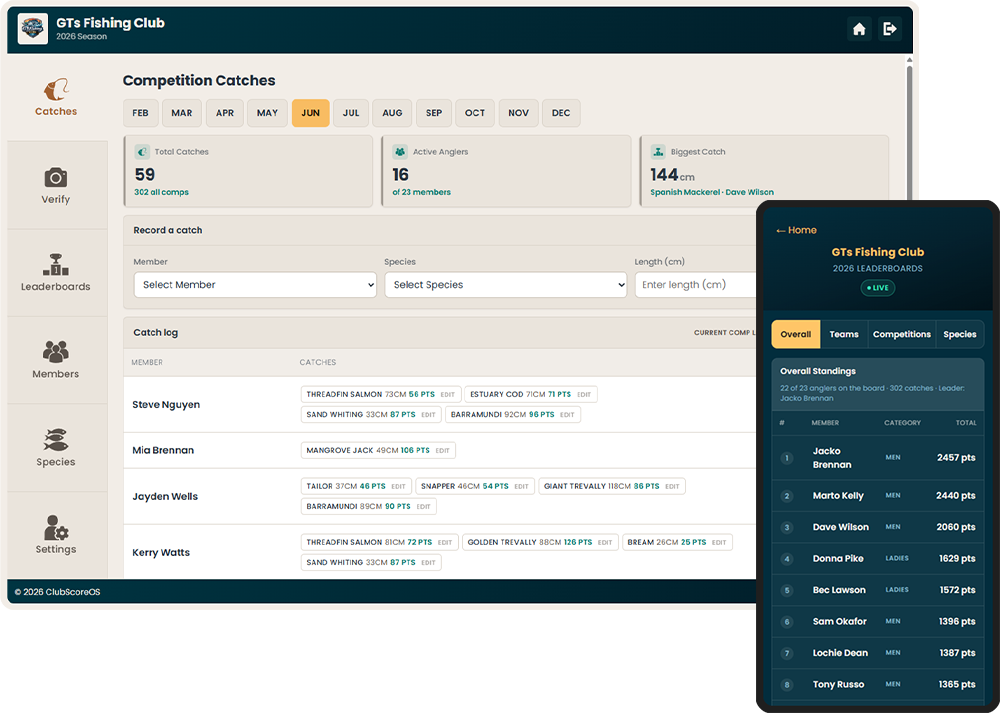Open Settings from sidebar
This screenshot has height=713, width=1000.
tap(56, 535)
